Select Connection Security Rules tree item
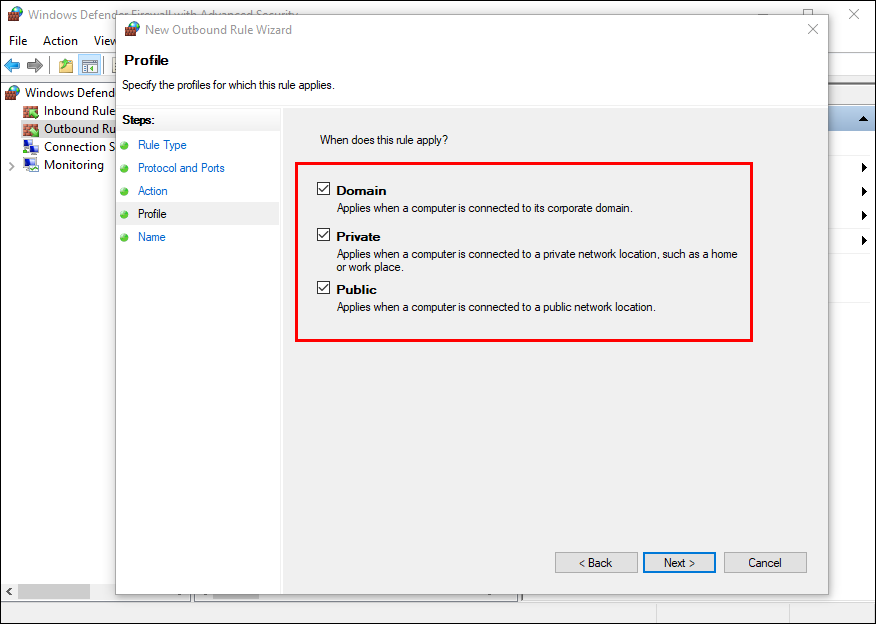This screenshot has width=876, height=624. (79, 146)
